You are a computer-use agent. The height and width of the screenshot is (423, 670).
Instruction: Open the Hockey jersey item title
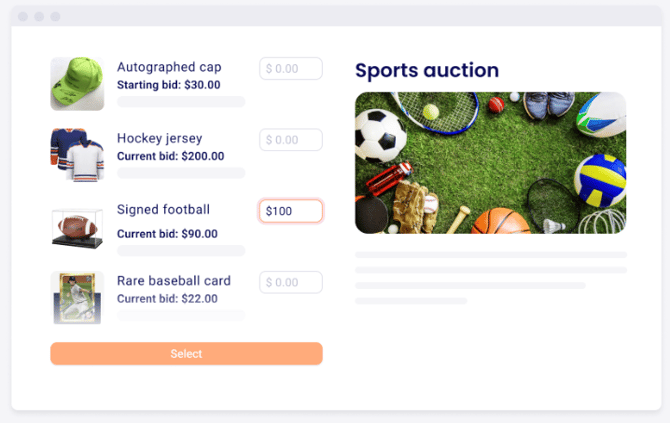point(159,138)
